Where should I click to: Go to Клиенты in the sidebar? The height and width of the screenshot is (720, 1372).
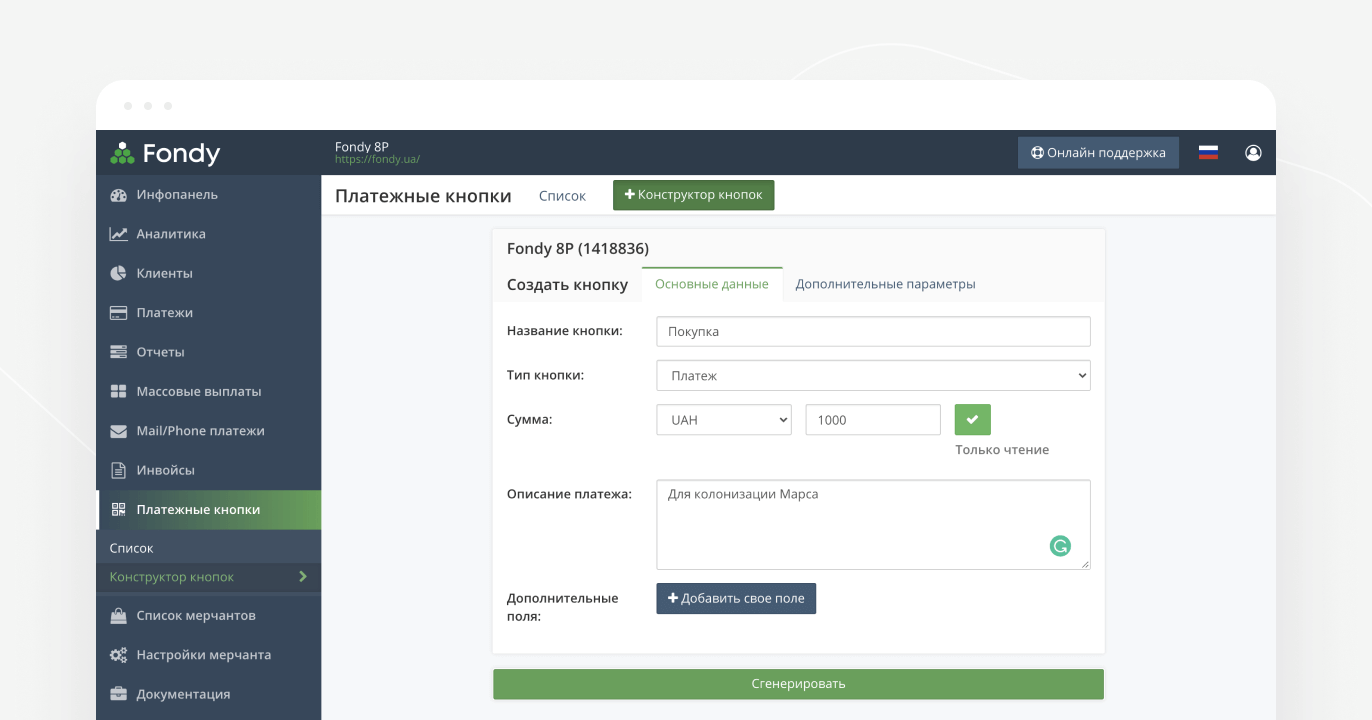208,273
